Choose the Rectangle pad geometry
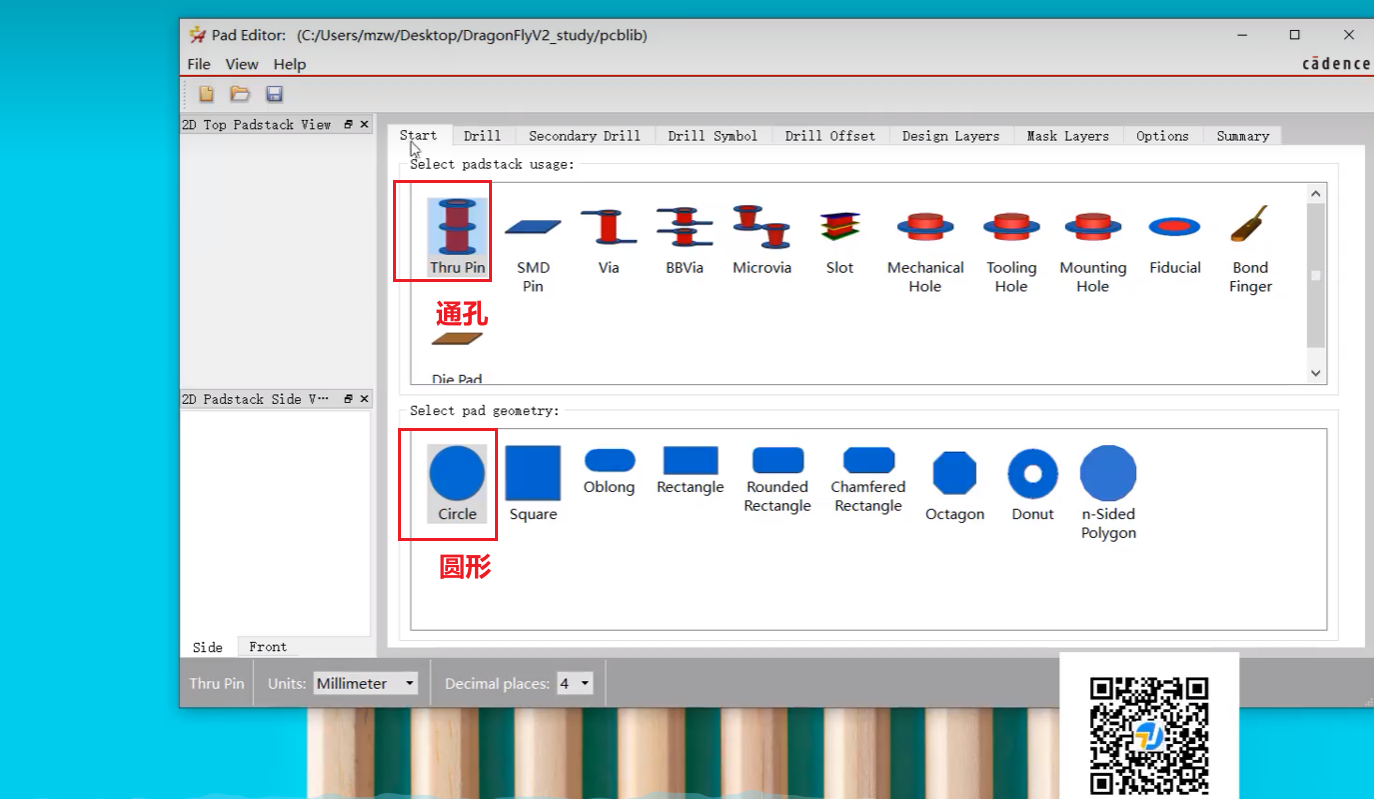Viewport: 1374px width, 799px height. coord(690,470)
